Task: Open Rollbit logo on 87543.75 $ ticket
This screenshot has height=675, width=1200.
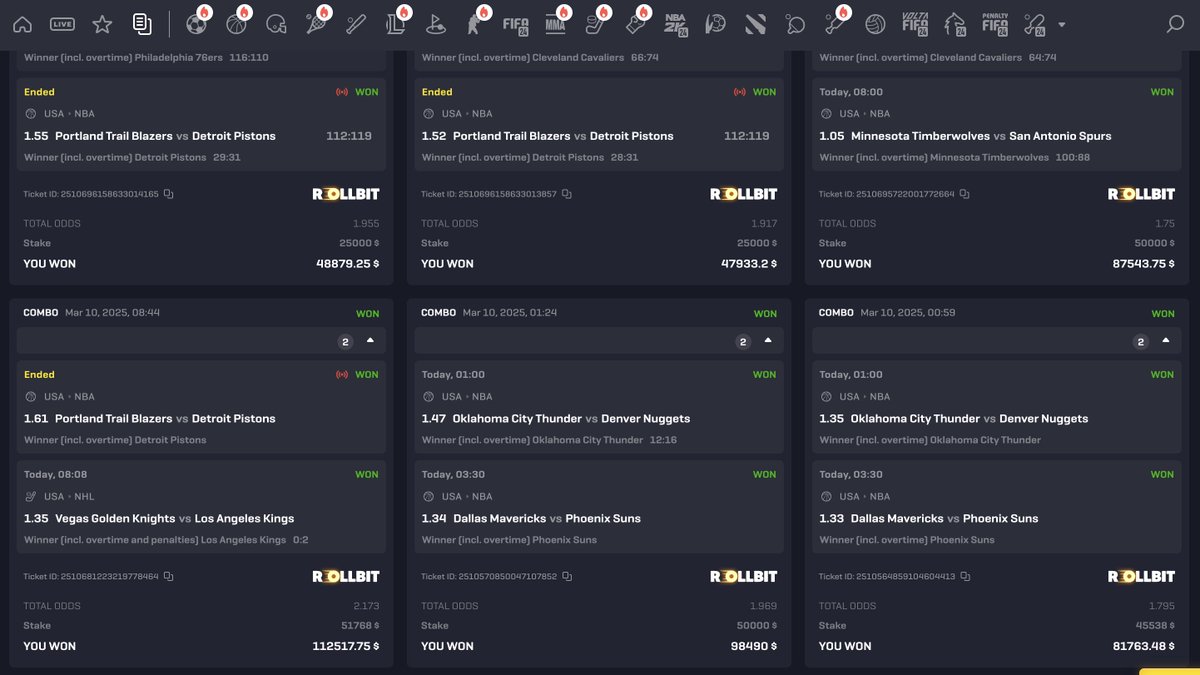Action: (1142, 194)
